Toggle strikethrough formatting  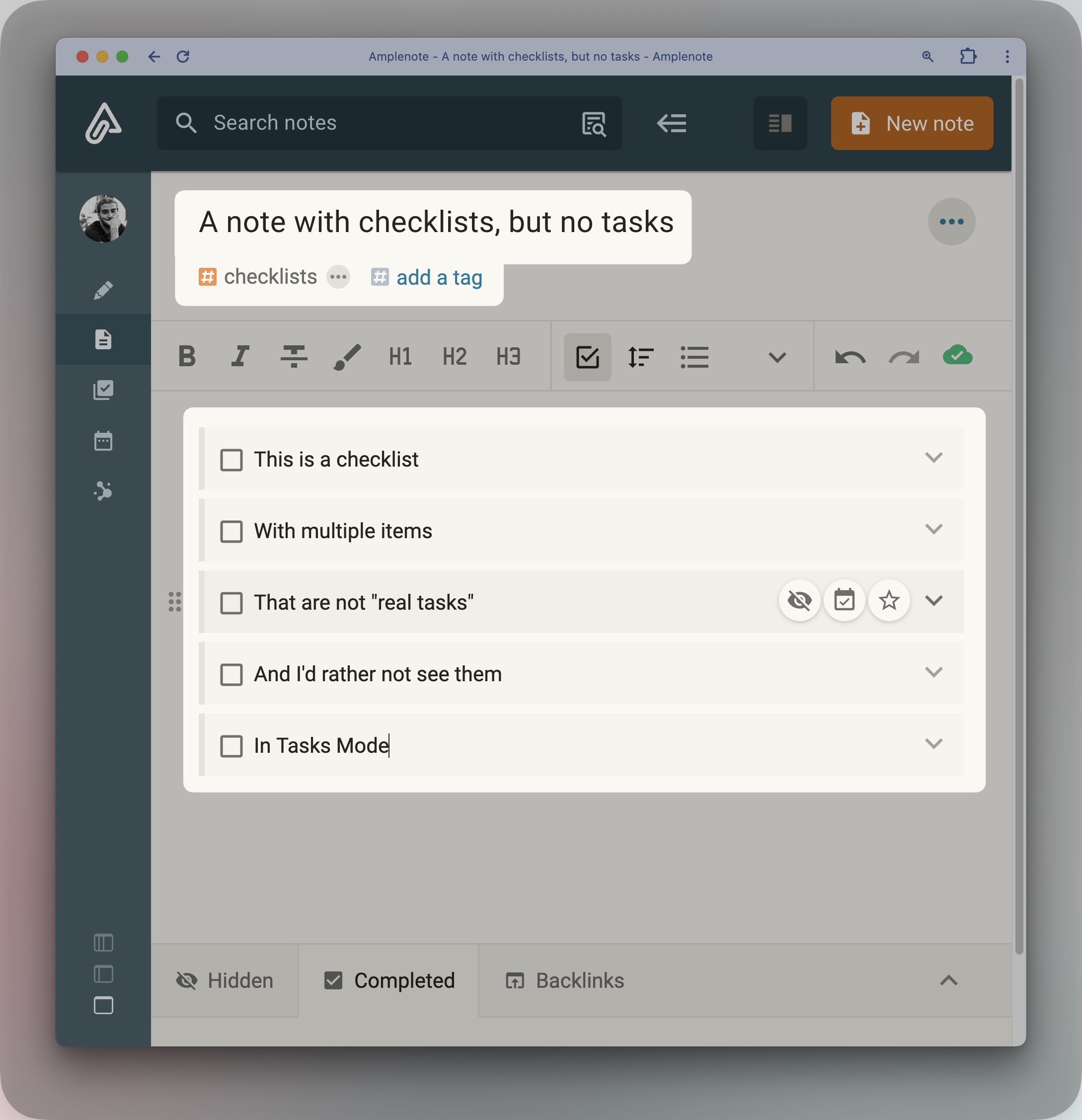pyautogui.click(x=294, y=357)
